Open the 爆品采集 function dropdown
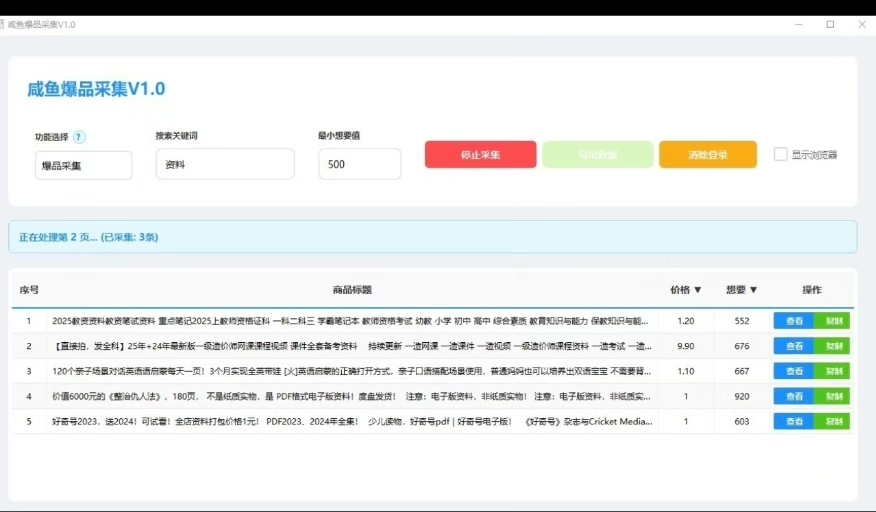The height and width of the screenshot is (512, 876). (x=84, y=165)
